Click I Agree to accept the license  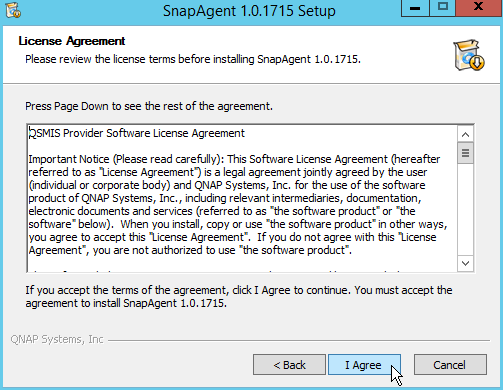click(364, 365)
